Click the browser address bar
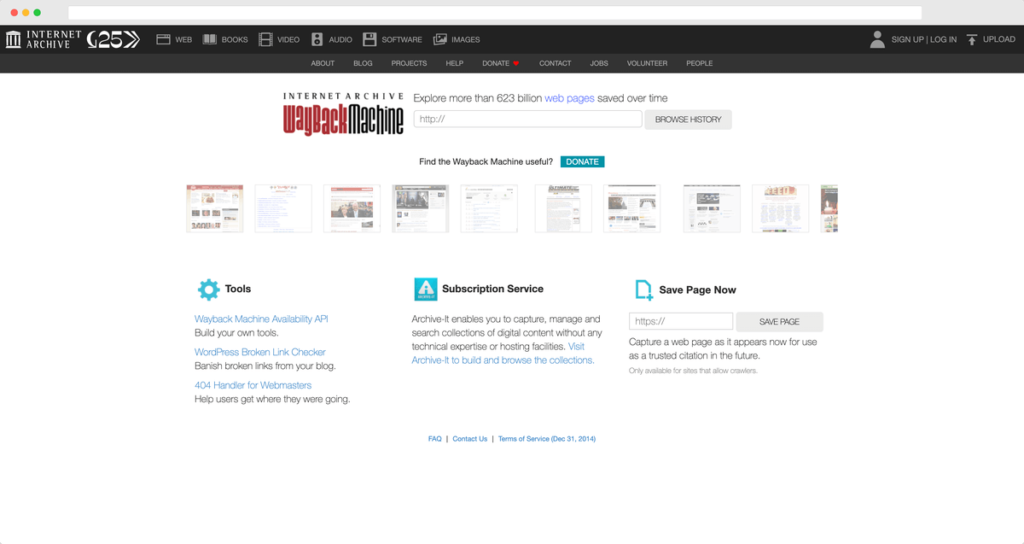Image resolution: width=1024 pixels, height=544 pixels. (x=495, y=13)
